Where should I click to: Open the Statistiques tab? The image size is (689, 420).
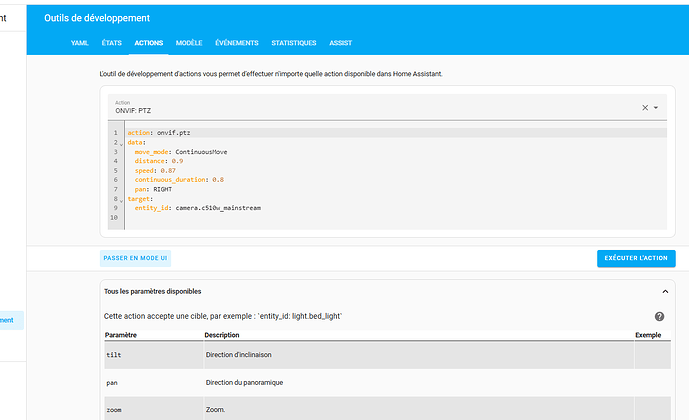[x=294, y=43]
